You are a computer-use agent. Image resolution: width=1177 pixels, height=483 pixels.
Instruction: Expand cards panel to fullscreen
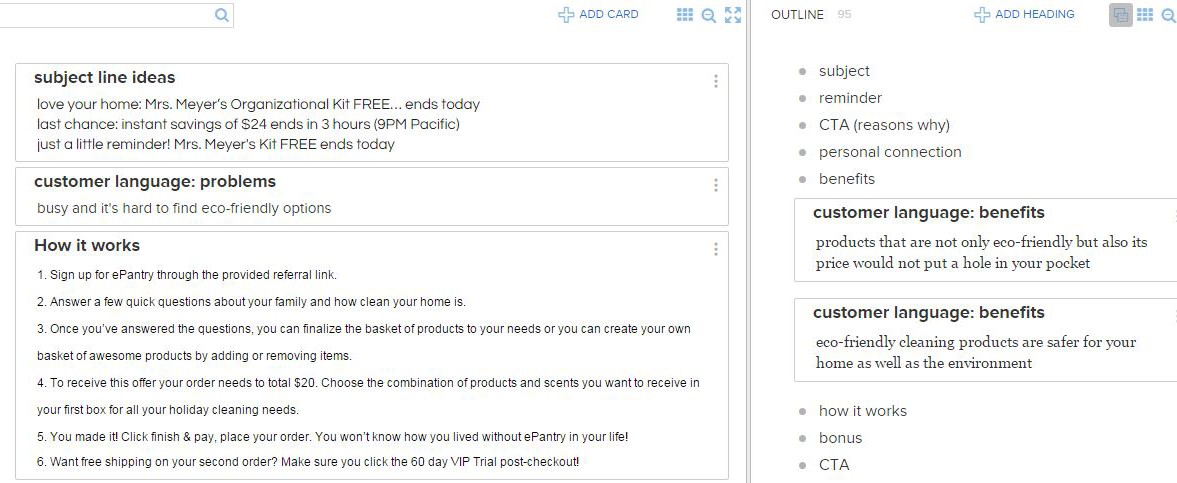733,15
